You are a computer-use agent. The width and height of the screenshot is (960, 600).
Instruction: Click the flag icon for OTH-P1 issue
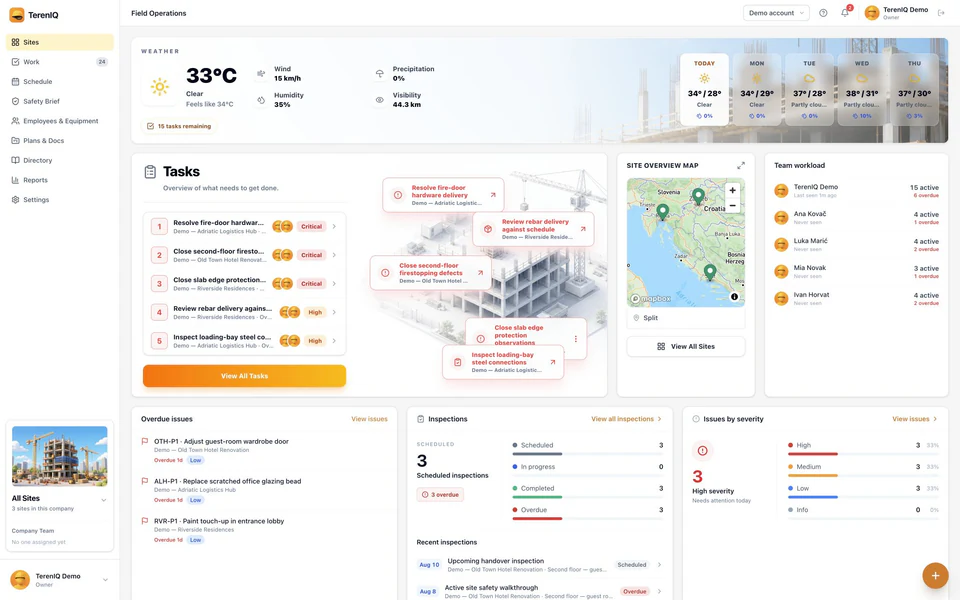pyautogui.click(x=145, y=441)
